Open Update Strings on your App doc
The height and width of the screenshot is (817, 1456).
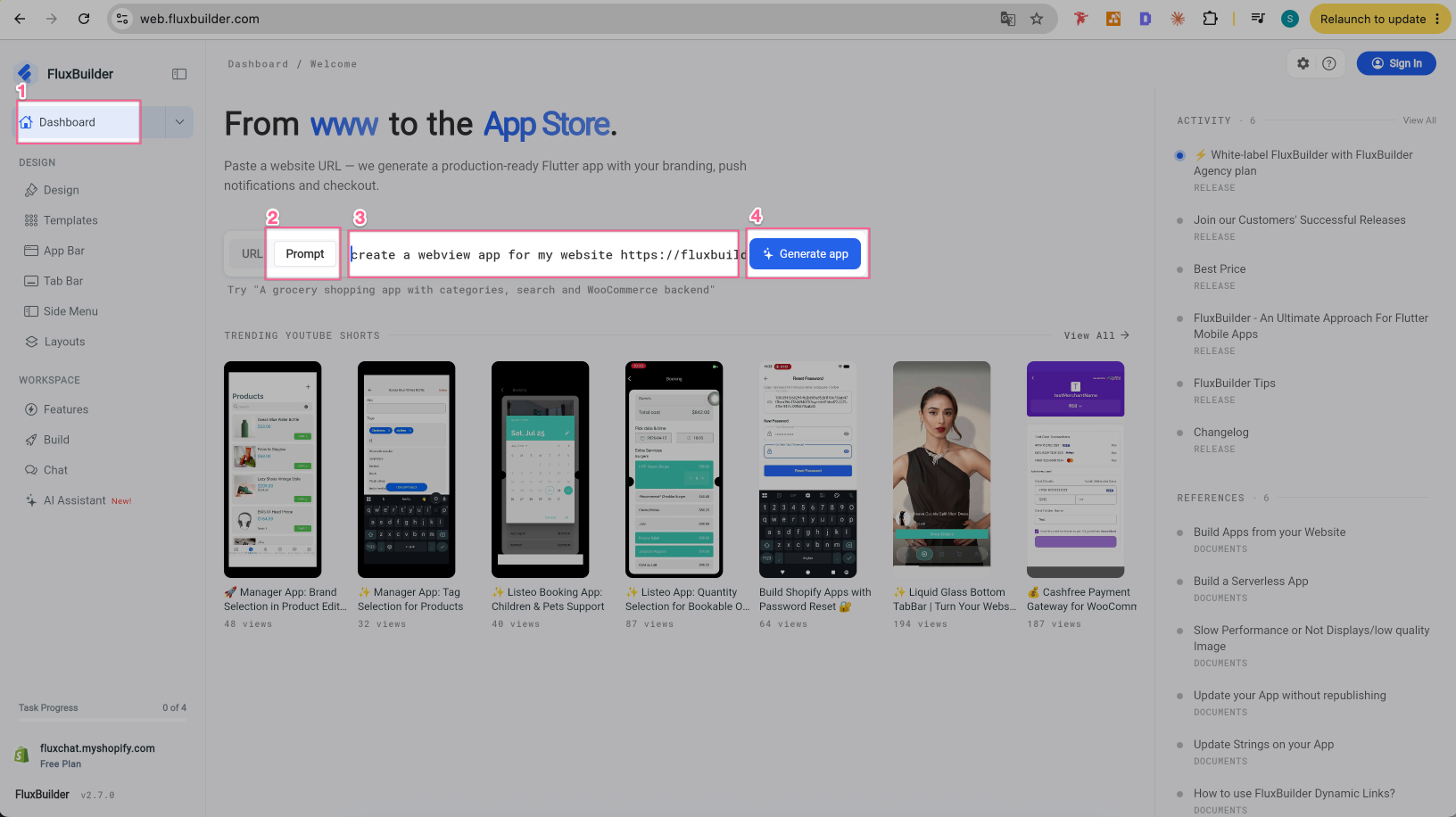tap(1264, 745)
